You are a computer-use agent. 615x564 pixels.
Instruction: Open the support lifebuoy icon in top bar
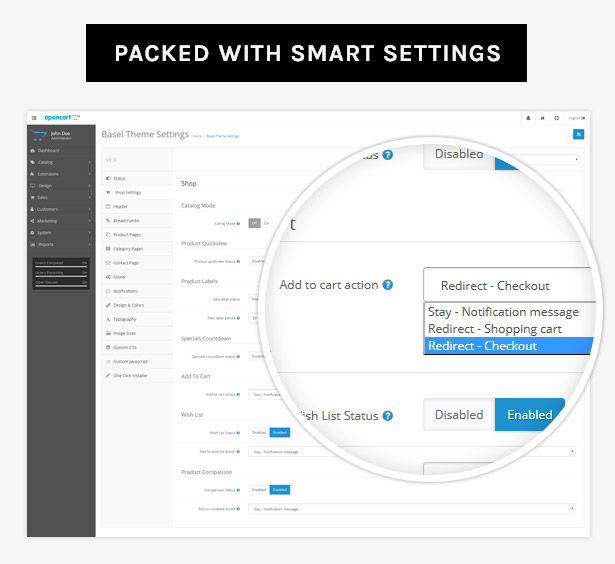coord(557,118)
